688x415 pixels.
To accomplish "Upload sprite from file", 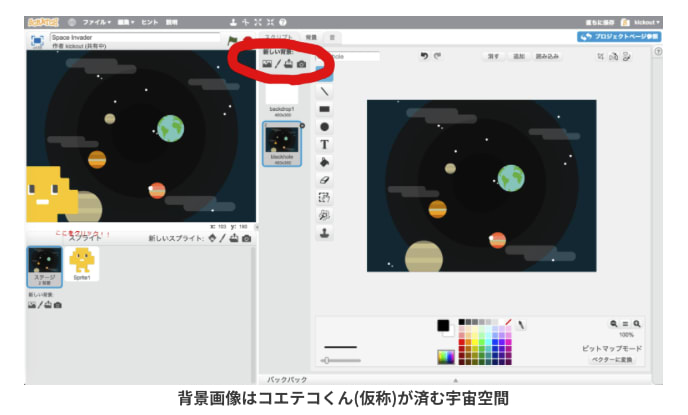I will click(234, 238).
